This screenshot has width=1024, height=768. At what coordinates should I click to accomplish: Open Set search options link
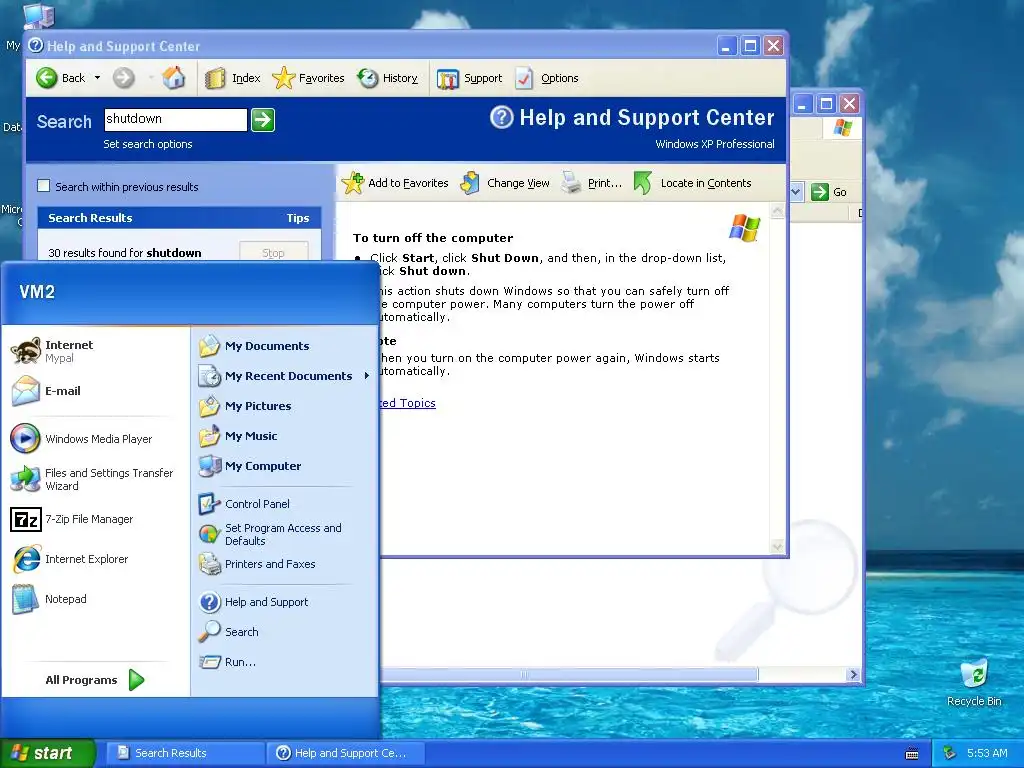point(148,144)
